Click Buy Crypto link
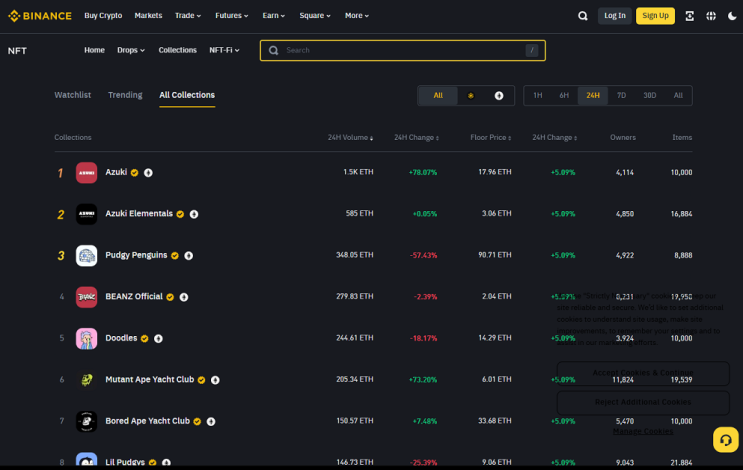This screenshot has width=743, height=470. [x=103, y=16]
